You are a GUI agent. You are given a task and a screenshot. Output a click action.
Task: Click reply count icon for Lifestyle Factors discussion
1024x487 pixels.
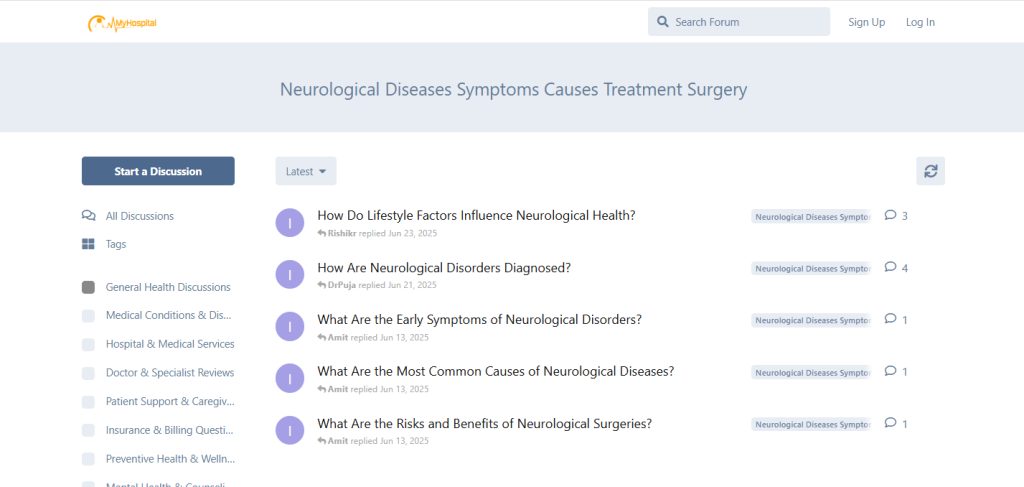[x=891, y=216]
